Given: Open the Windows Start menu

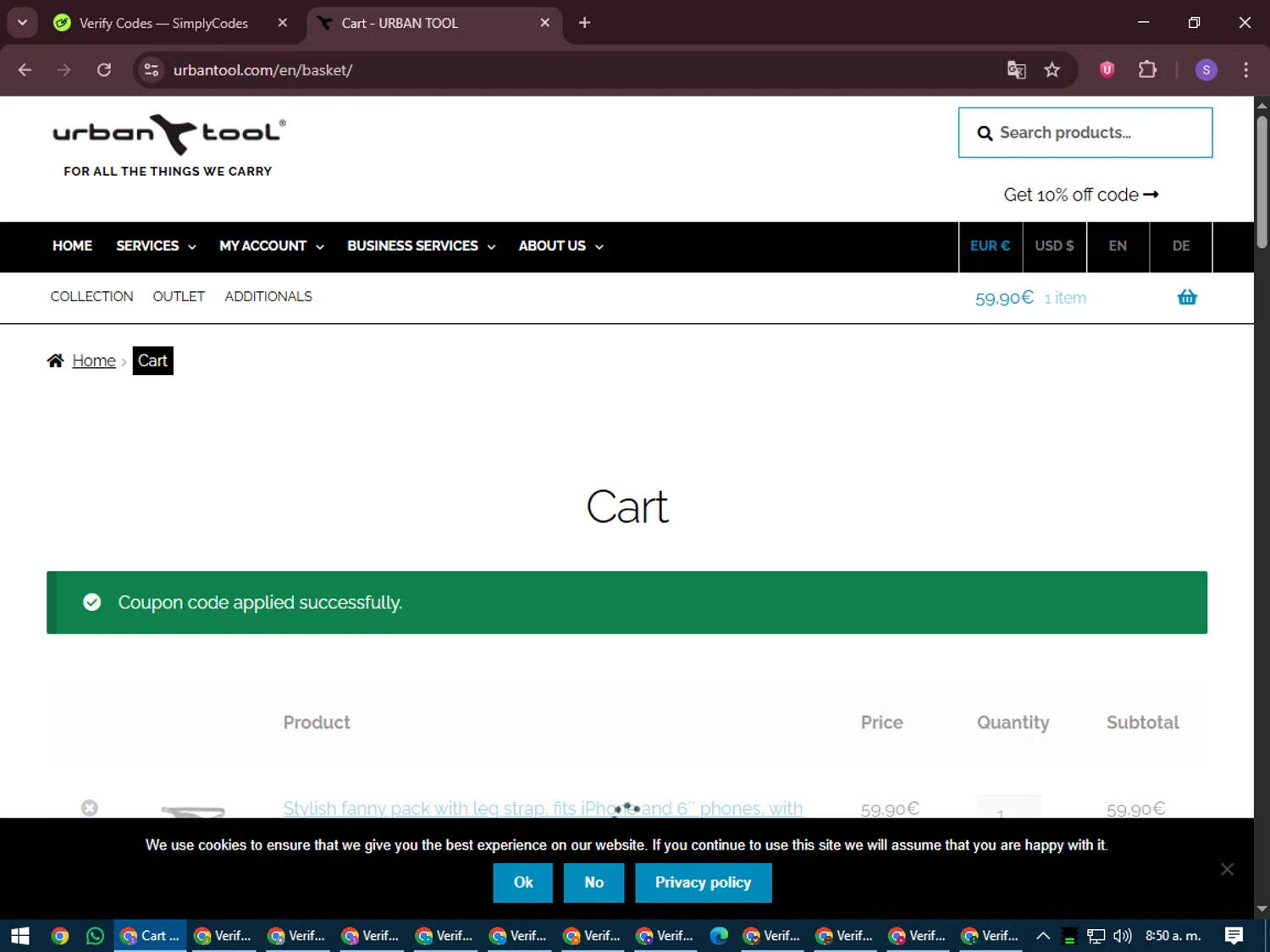Looking at the screenshot, I should [x=20, y=936].
